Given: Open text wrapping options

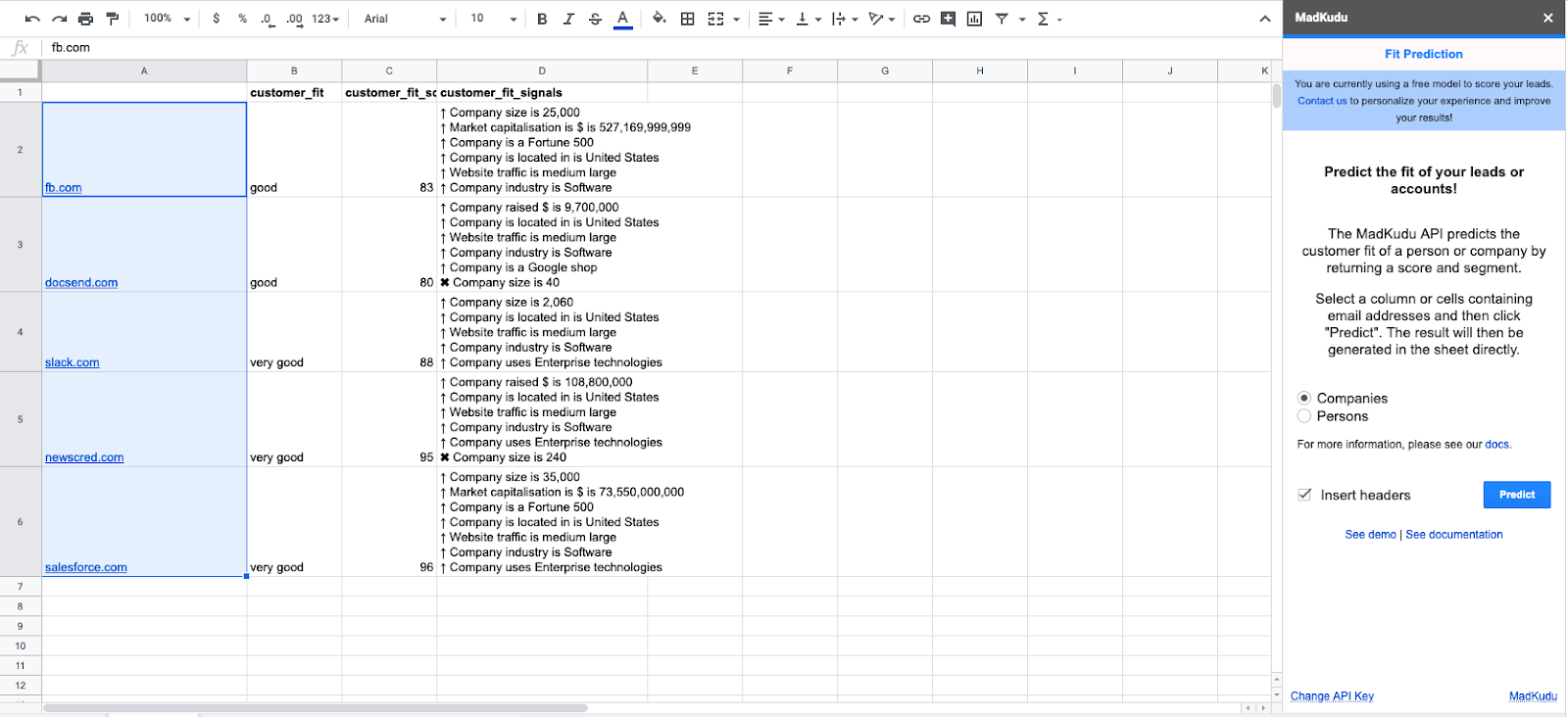Looking at the screenshot, I should [844, 19].
